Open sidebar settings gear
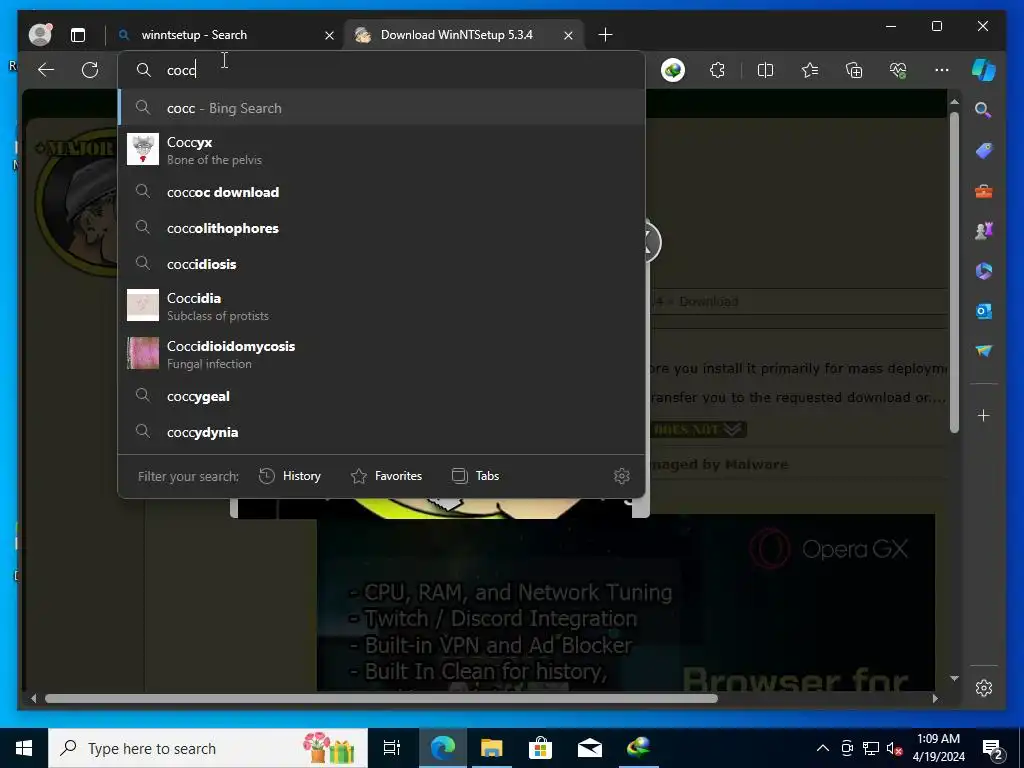This screenshot has height=768, width=1024. pos(984,688)
